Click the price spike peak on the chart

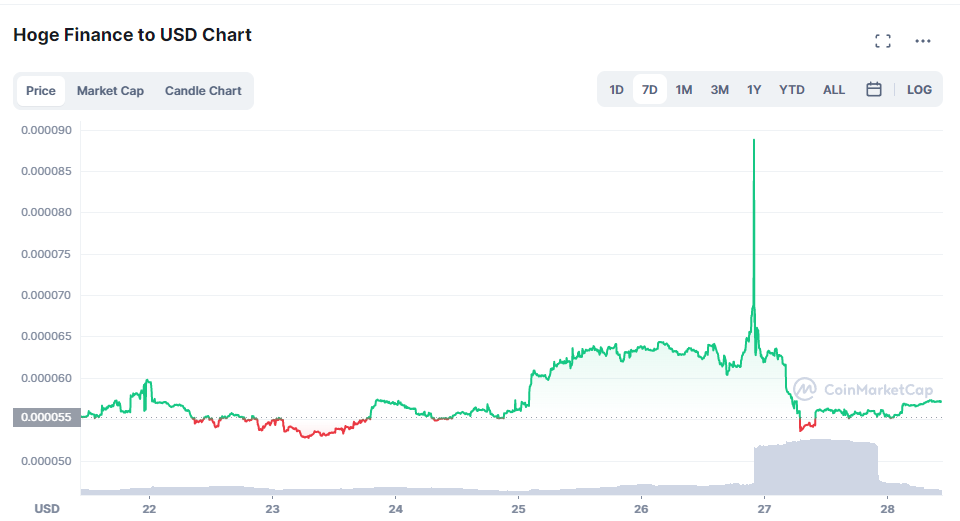pos(754,140)
